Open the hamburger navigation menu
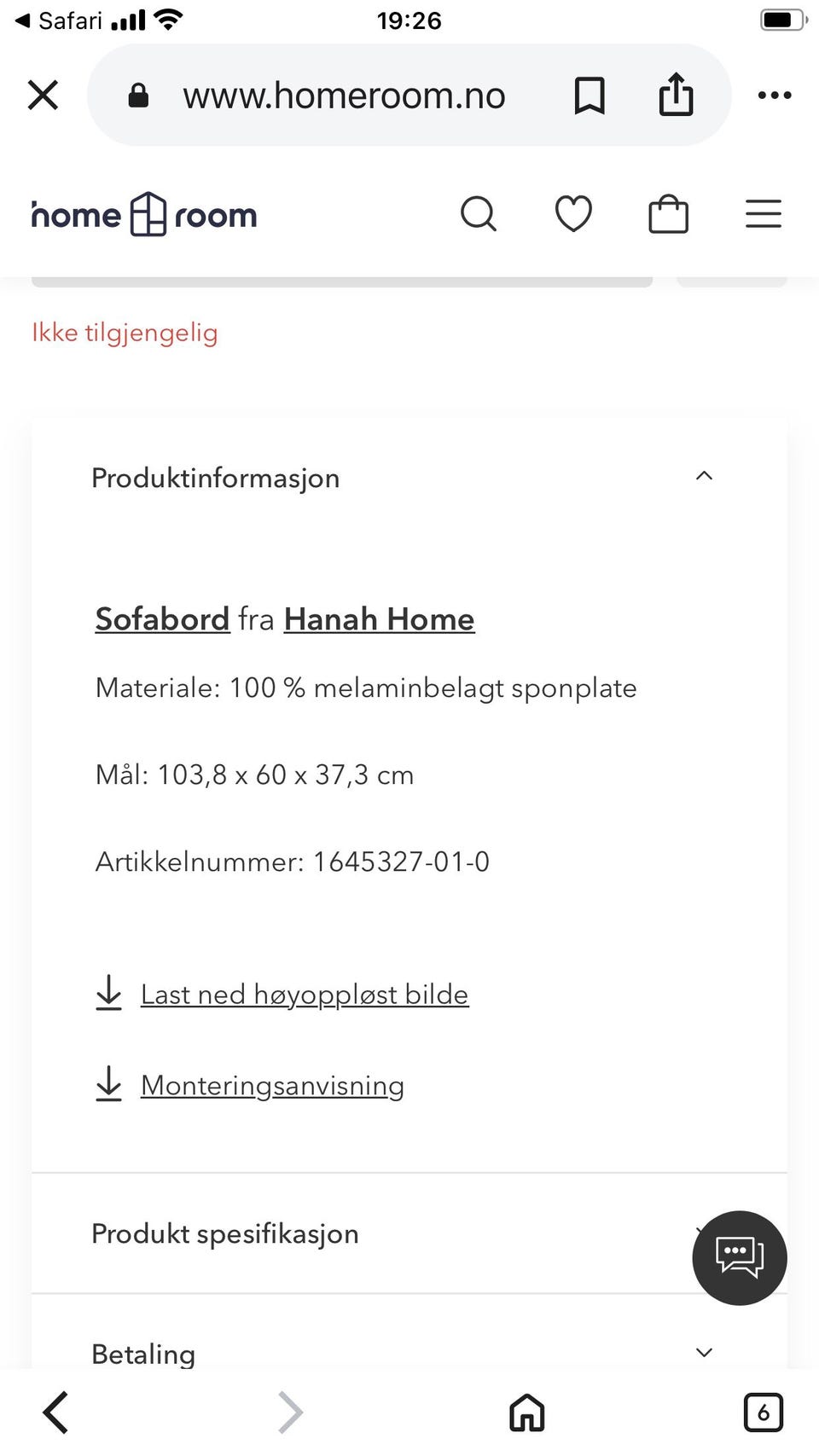 [x=764, y=213]
